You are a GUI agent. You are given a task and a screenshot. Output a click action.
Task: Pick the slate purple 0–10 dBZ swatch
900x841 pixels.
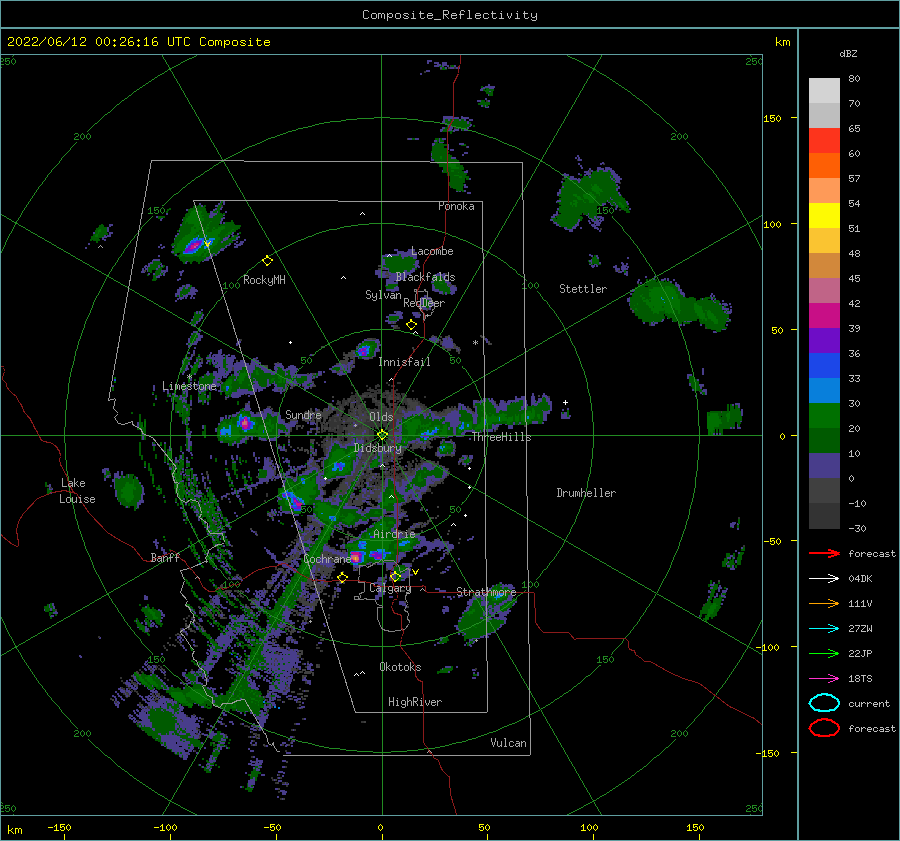click(824, 466)
